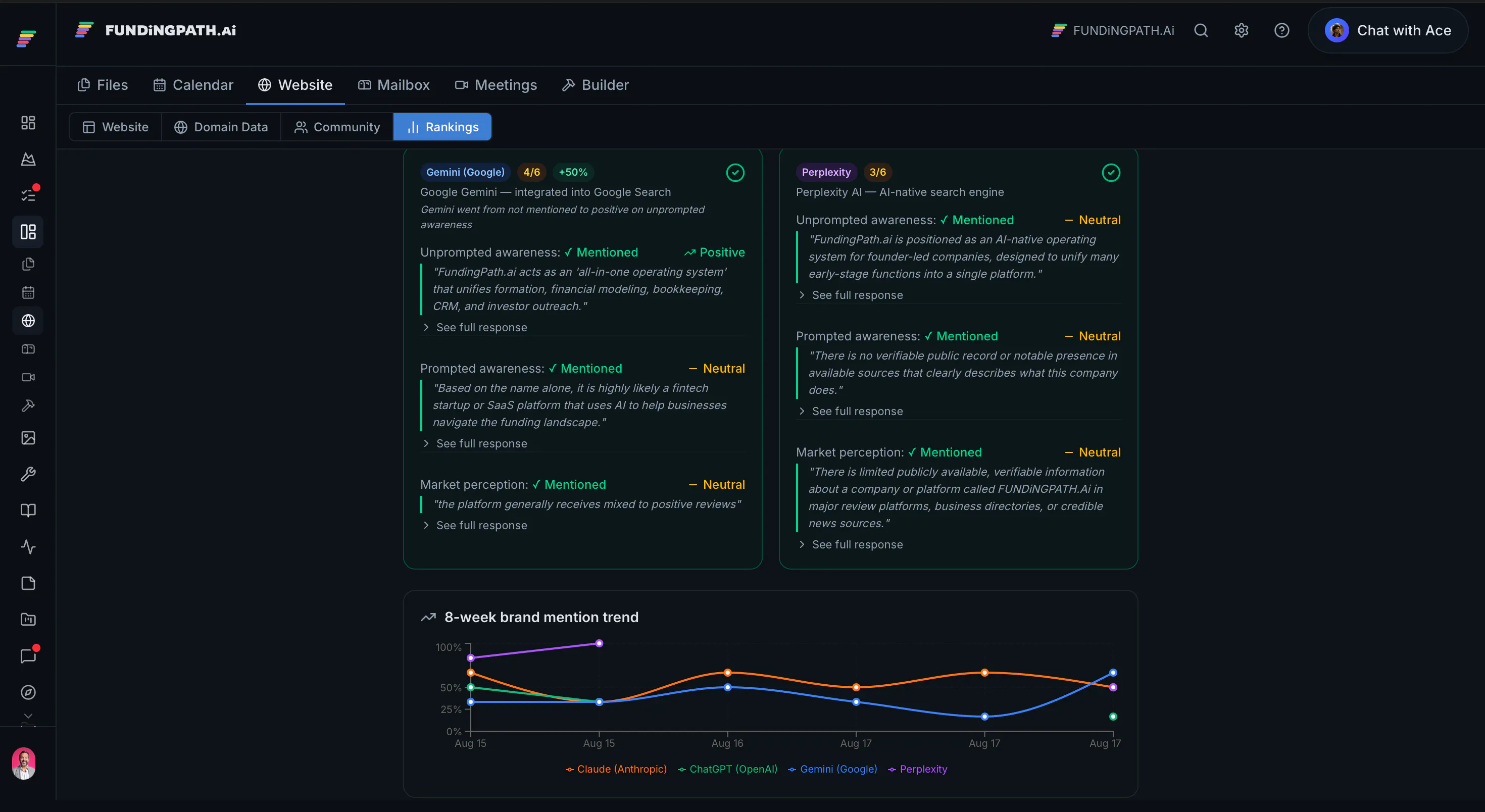Click the 8-week brand mention trend heading
Viewport: 1485px width, 812px height.
point(541,617)
